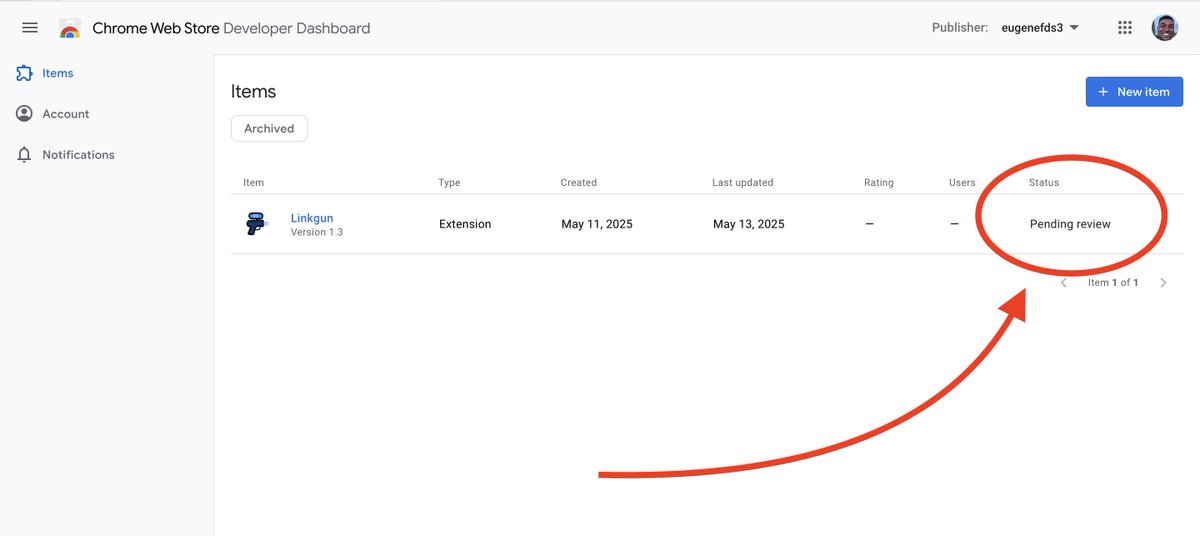The image size is (1200, 536).
Task: Click the Items page heading
Action: (x=253, y=91)
